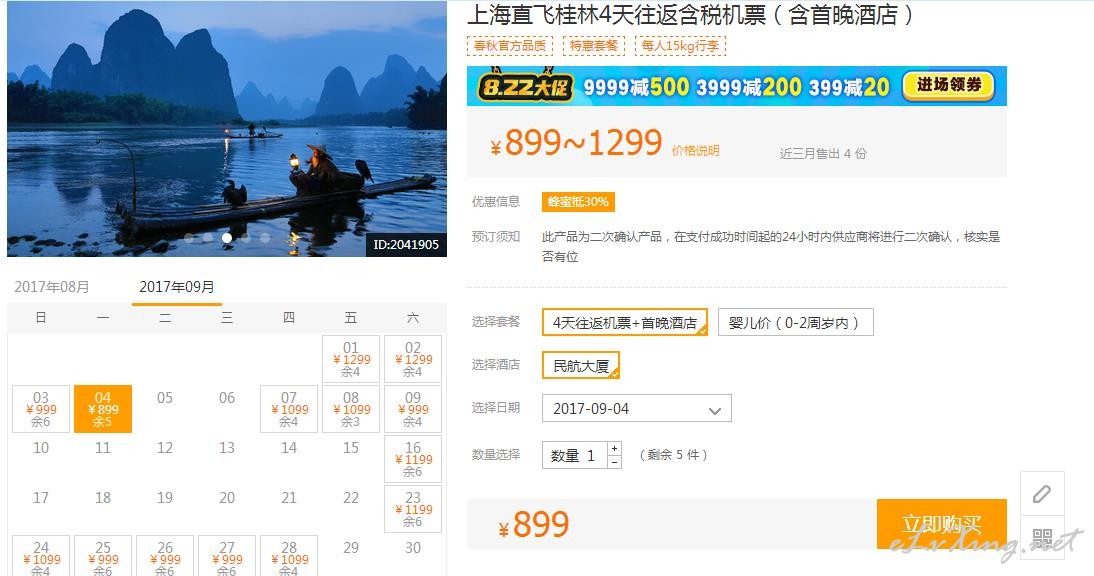Open the 2017-09-04 date dropdown
This screenshot has width=1094, height=576.
point(636,409)
